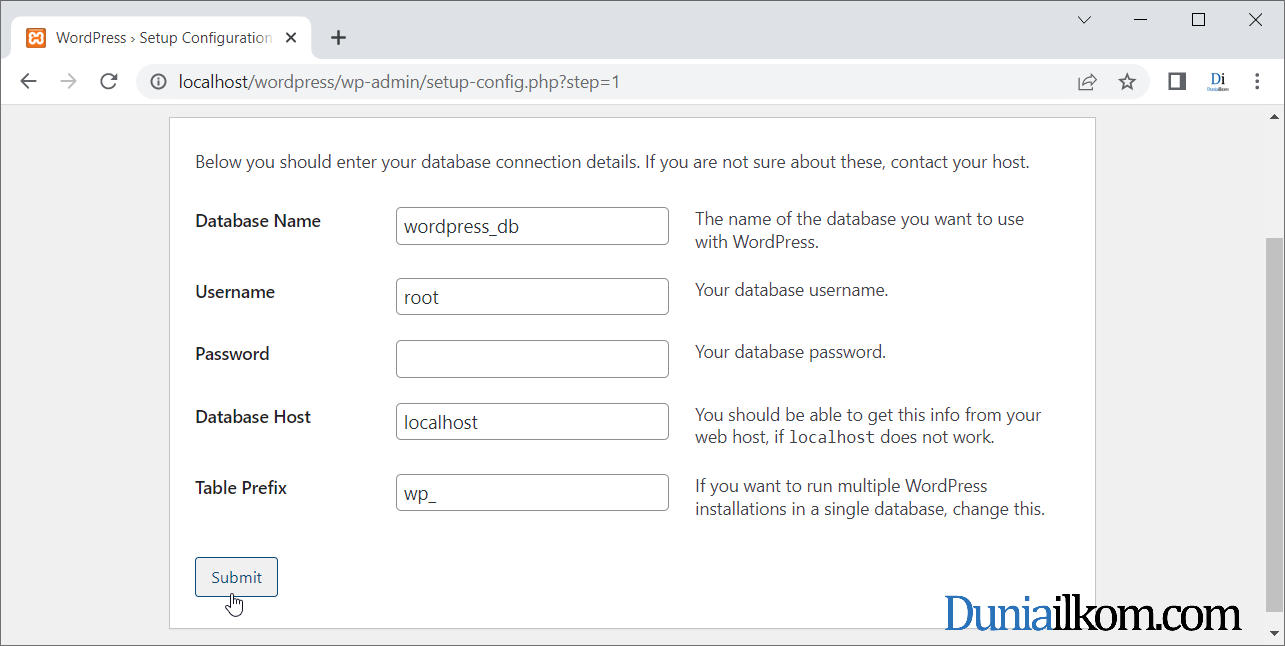Focus the Username field
Viewport: 1285px width, 646px height.
tap(532, 297)
